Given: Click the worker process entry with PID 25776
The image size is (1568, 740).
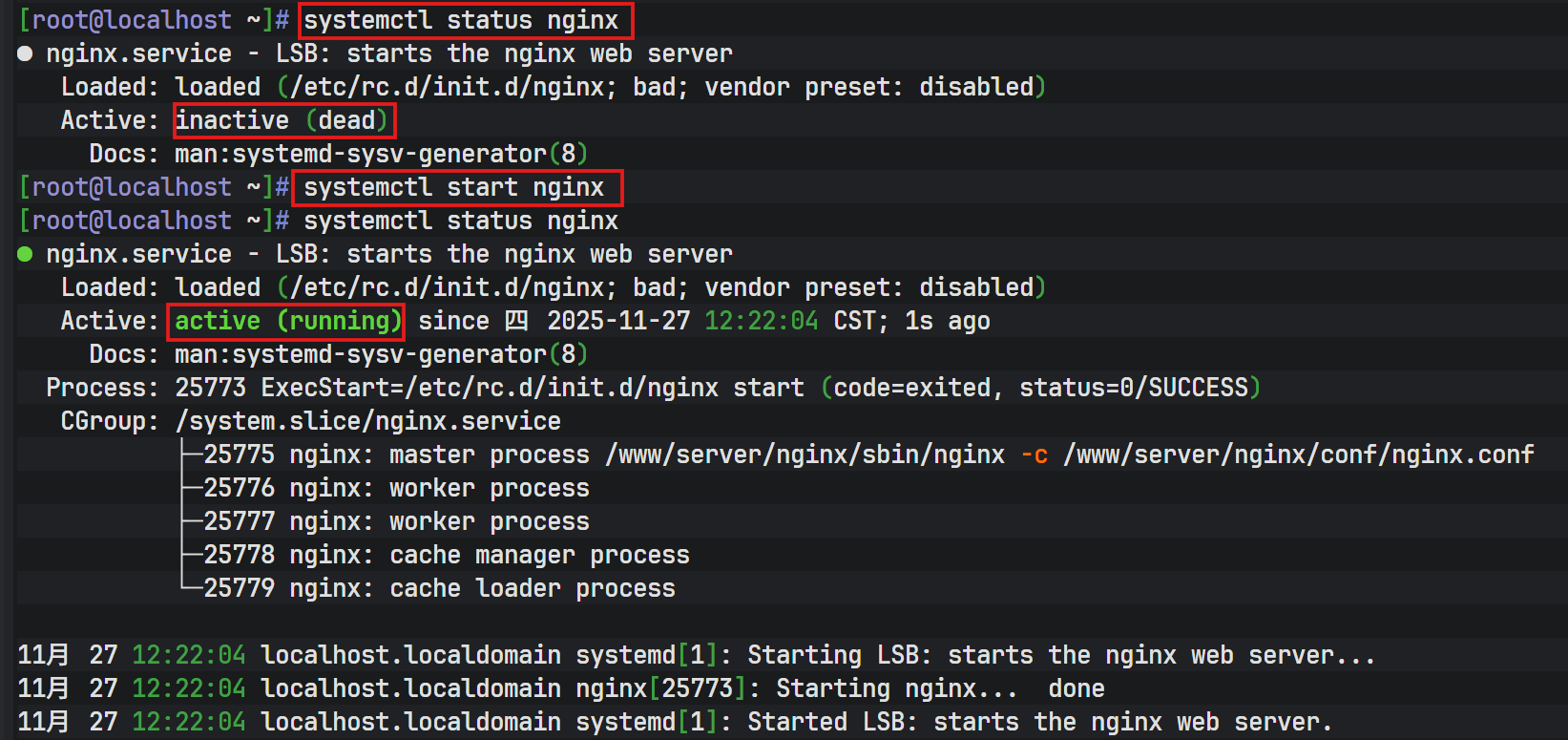Looking at the screenshot, I should (x=396, y=488).
